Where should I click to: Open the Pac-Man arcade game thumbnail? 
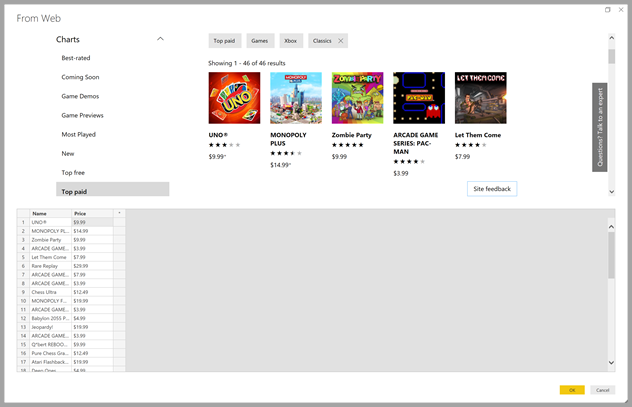tap(419, 98)
